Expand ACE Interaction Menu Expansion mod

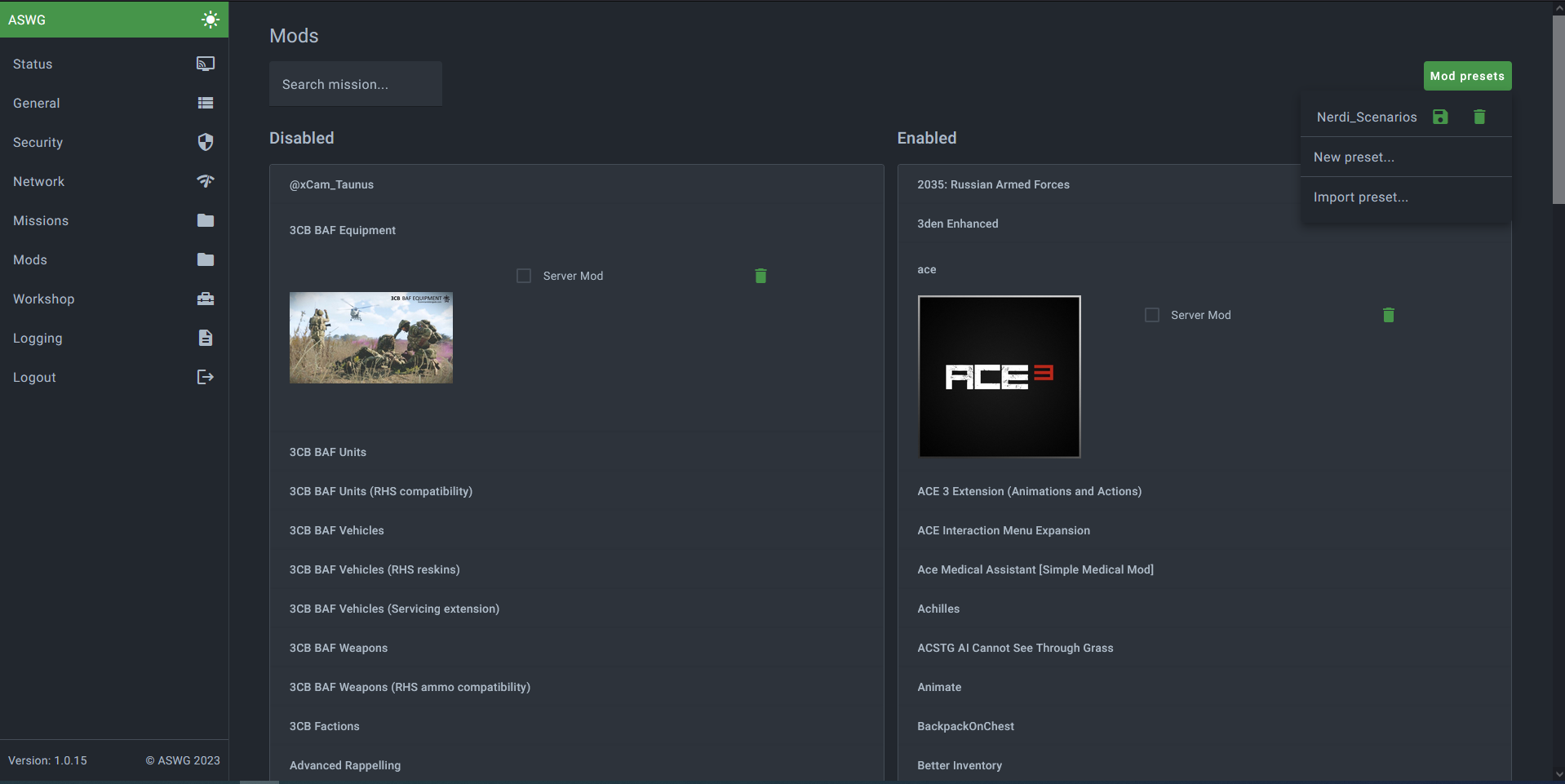coord(1204,530)
